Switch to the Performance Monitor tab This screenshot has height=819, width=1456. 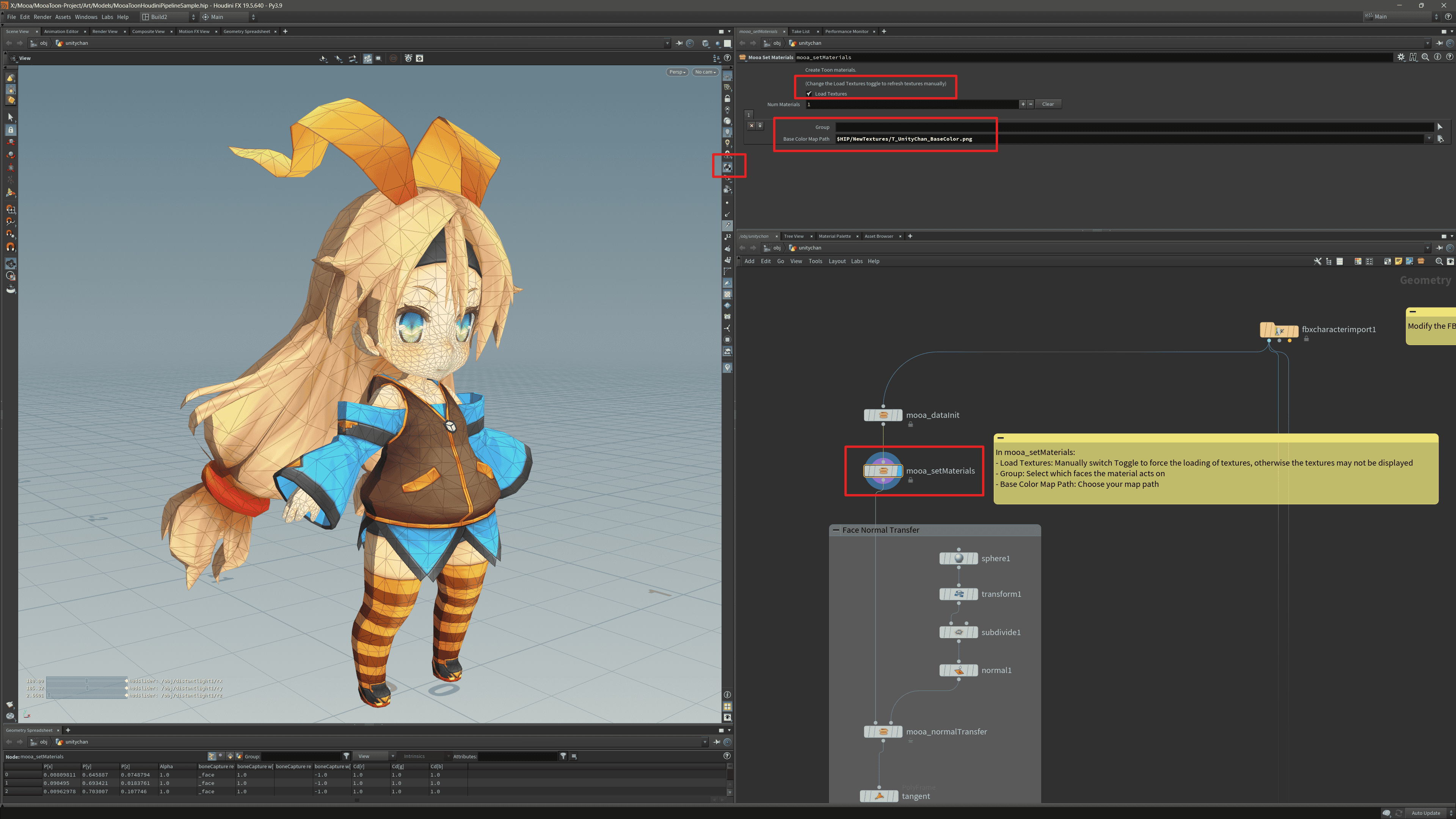pyautogui.click(x=846, y=31)
